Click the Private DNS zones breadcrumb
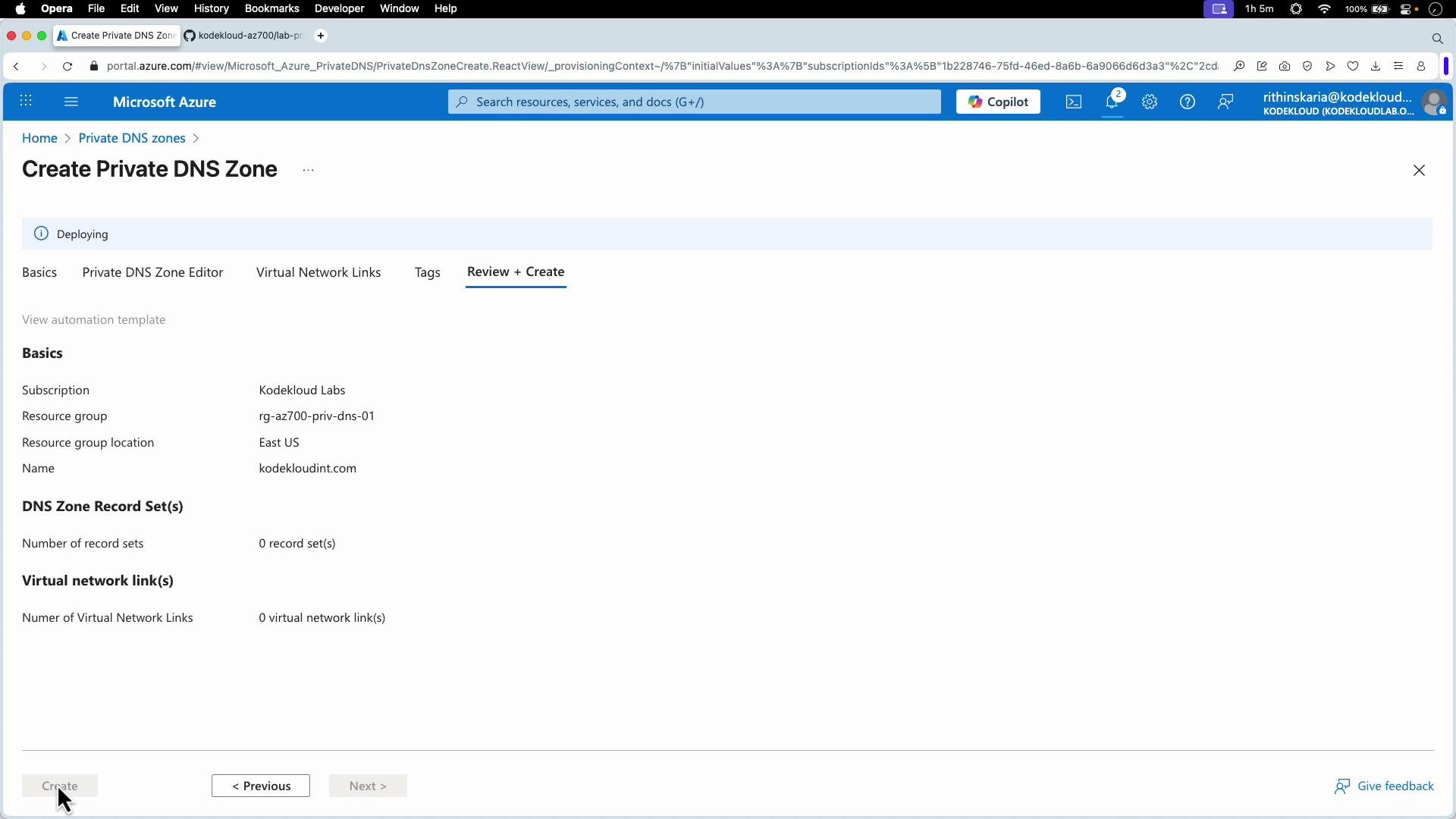 point(132,138)
